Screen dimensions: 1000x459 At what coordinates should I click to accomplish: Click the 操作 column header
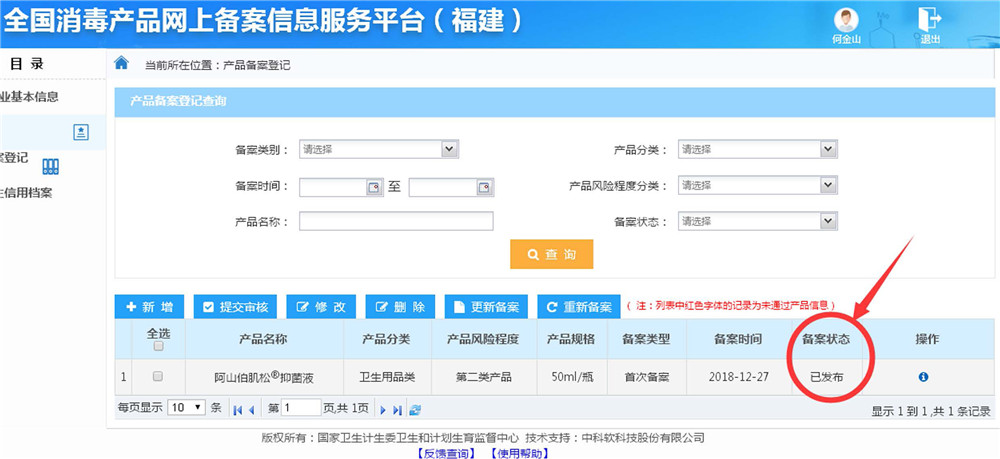tap(927, 339)
